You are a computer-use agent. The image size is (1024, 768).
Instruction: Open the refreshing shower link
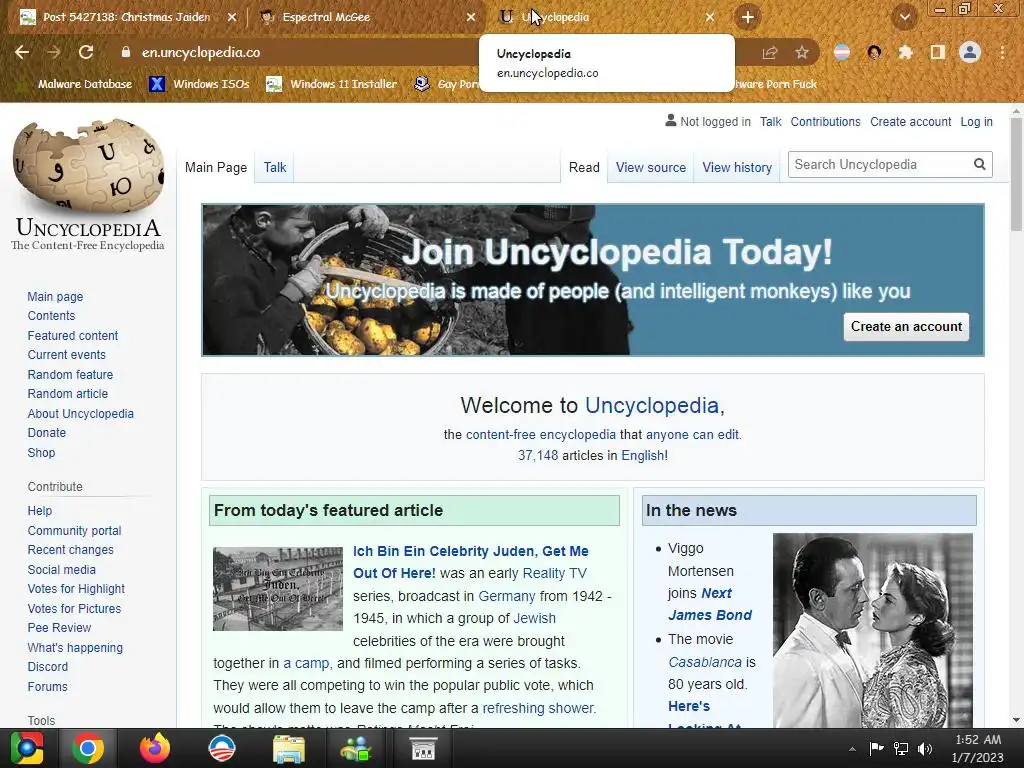point(538,708)
